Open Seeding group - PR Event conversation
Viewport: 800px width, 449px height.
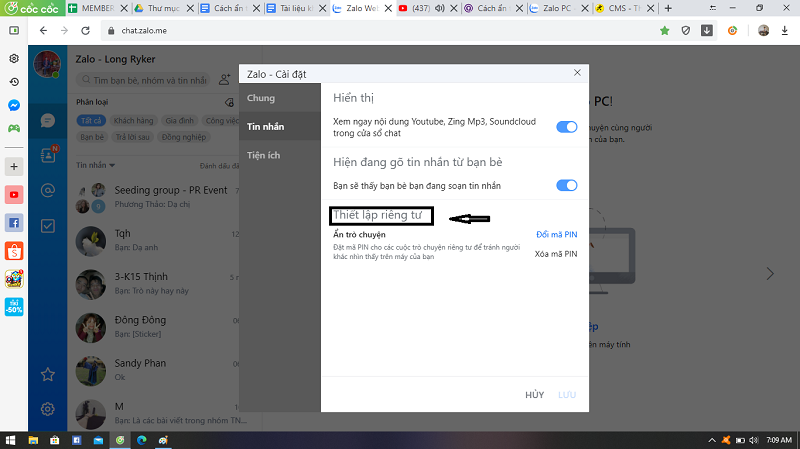(x=157, y=197)
